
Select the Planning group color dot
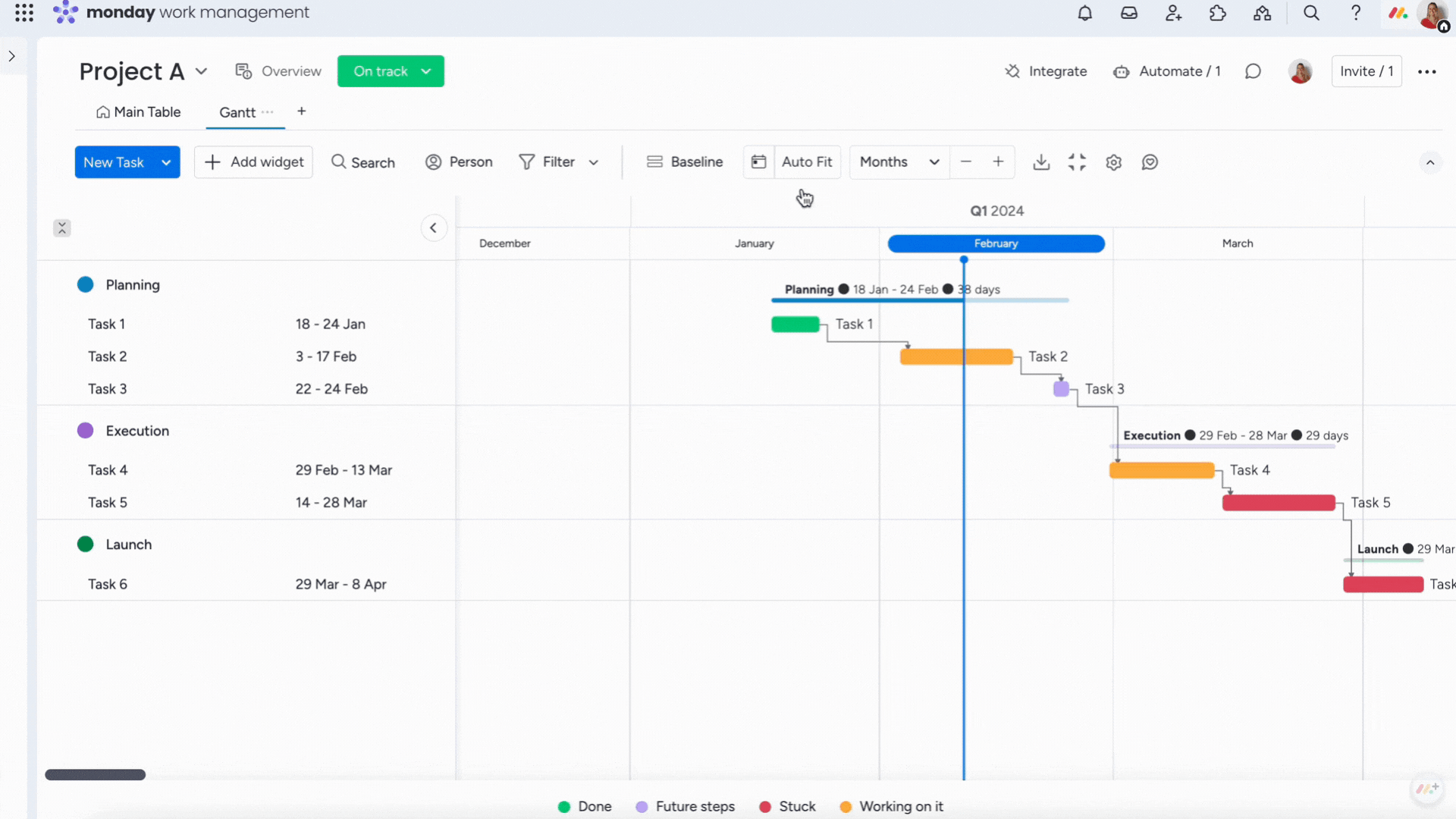86,284
